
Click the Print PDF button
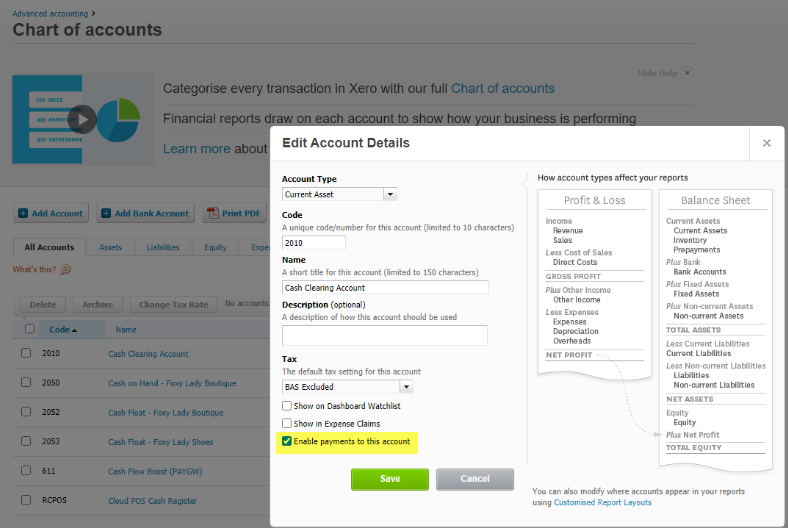point(235,213)
